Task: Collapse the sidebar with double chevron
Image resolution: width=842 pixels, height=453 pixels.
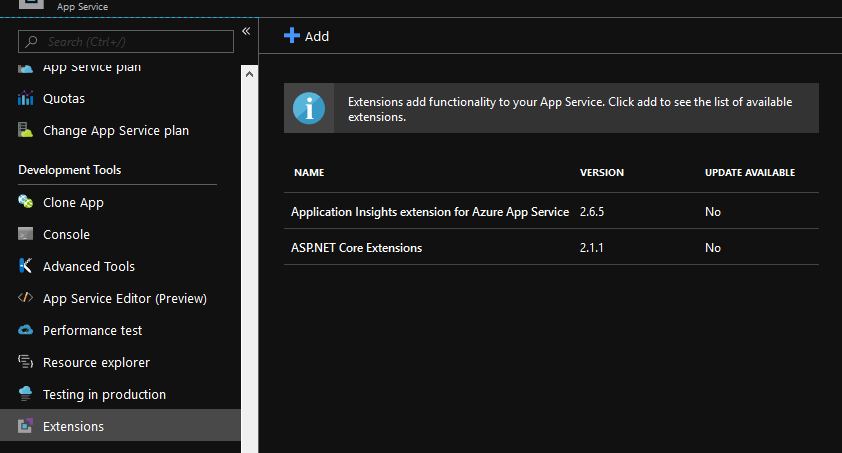Action: tap(246, 31)
